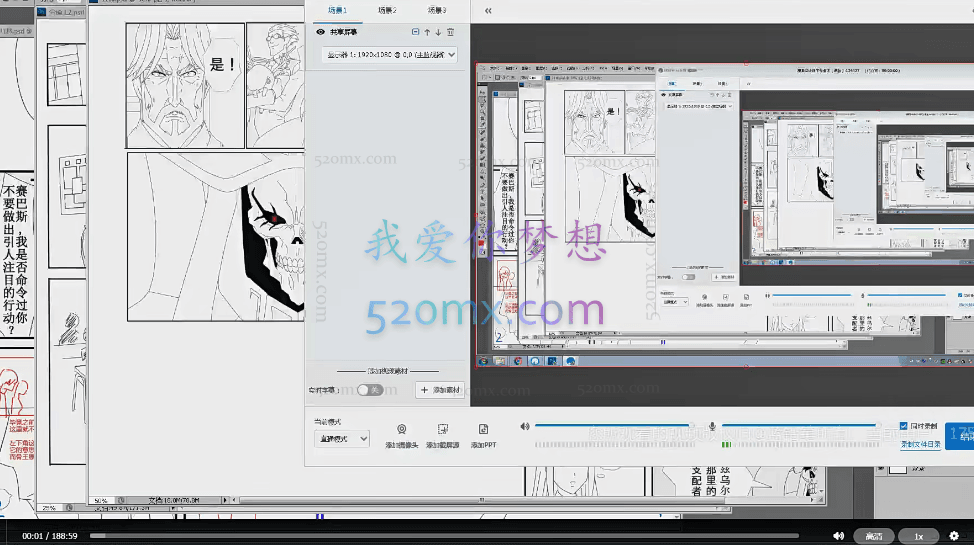The width and height of the screenshot is (974, 545).
Task: Adjust the speaker volume slider
Action: click(614, 426)
